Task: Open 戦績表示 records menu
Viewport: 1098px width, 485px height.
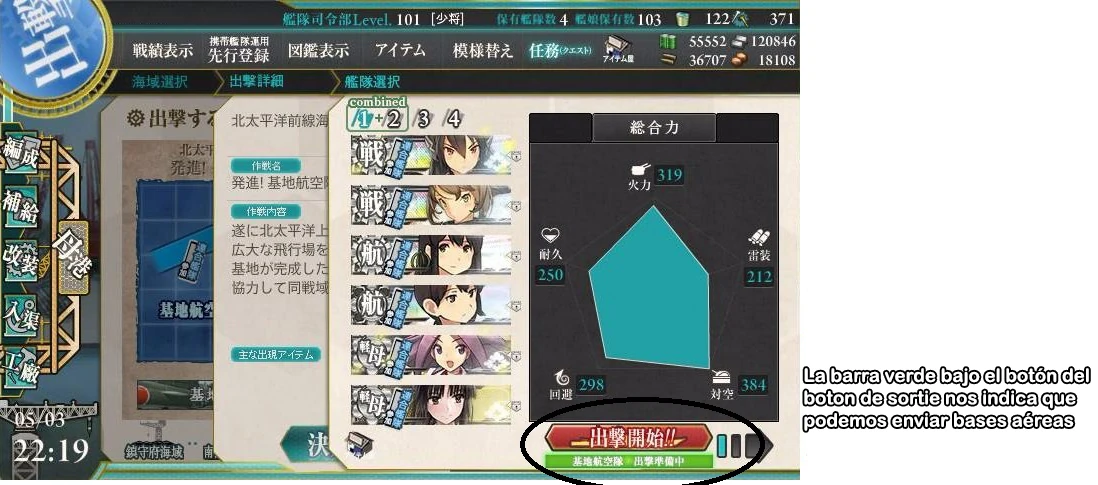Action: click(x=162, y=51)
